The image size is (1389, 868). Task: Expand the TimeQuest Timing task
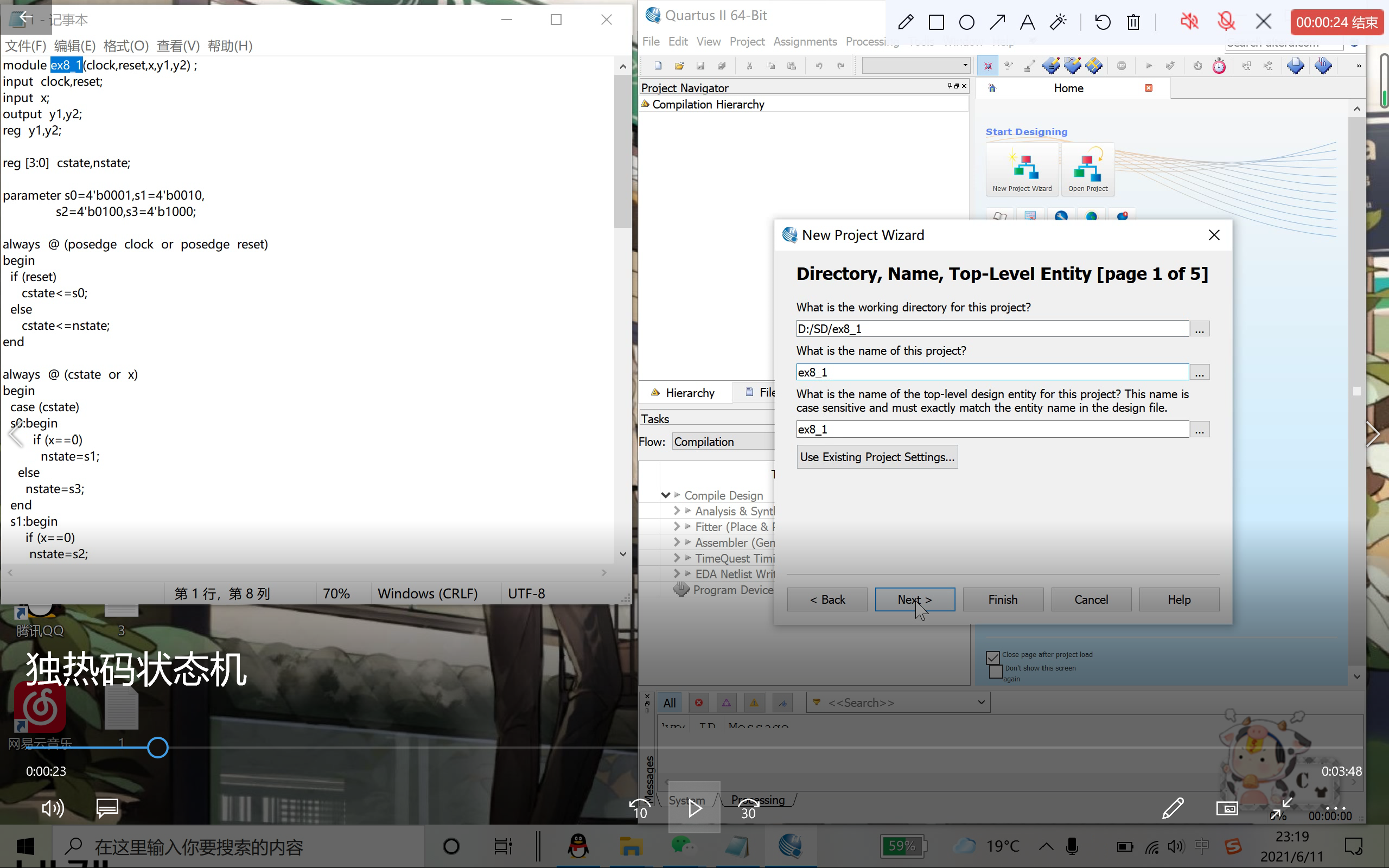[x=677, y=558]
